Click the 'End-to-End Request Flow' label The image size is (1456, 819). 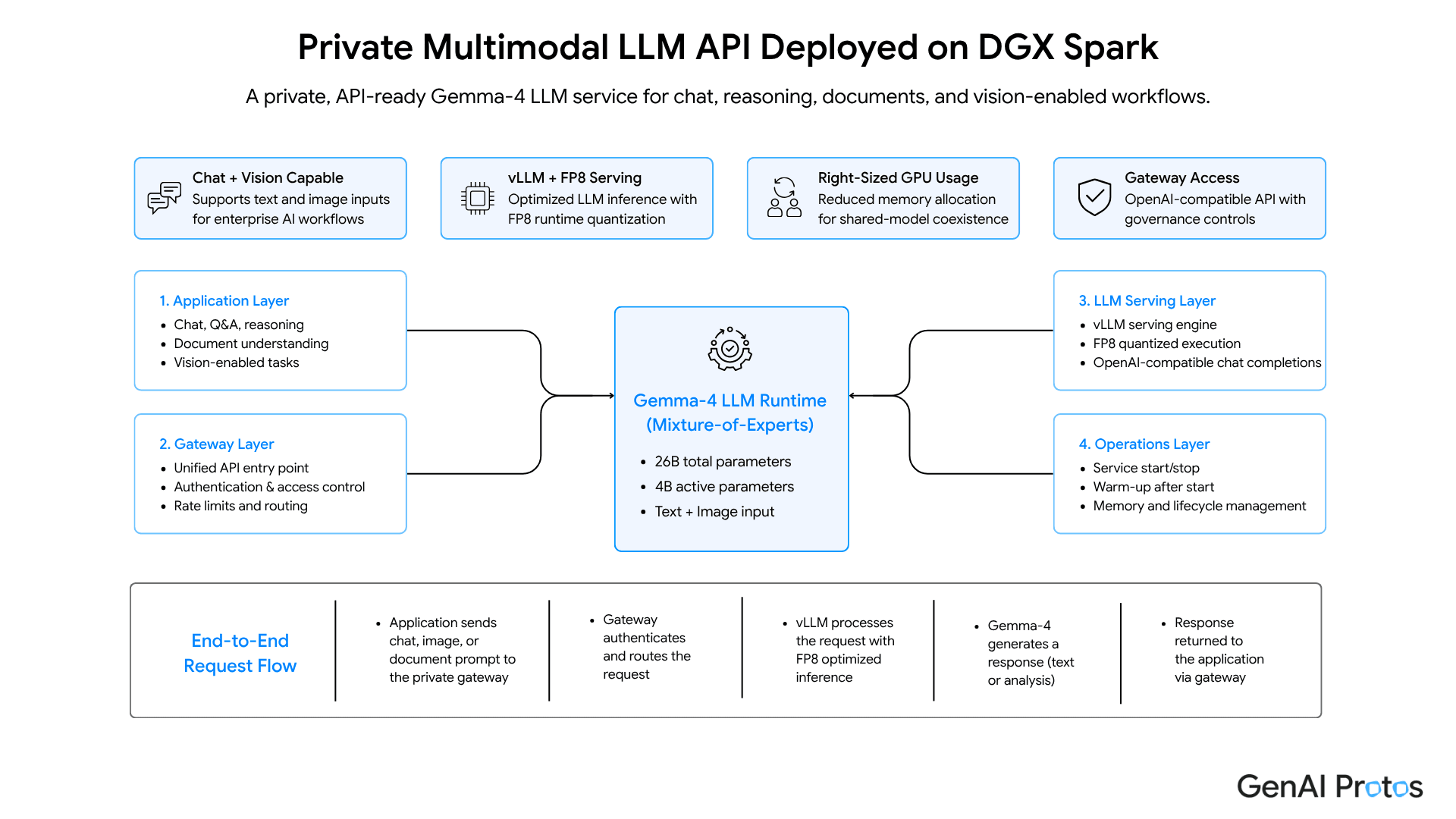(x=240, y=653)
